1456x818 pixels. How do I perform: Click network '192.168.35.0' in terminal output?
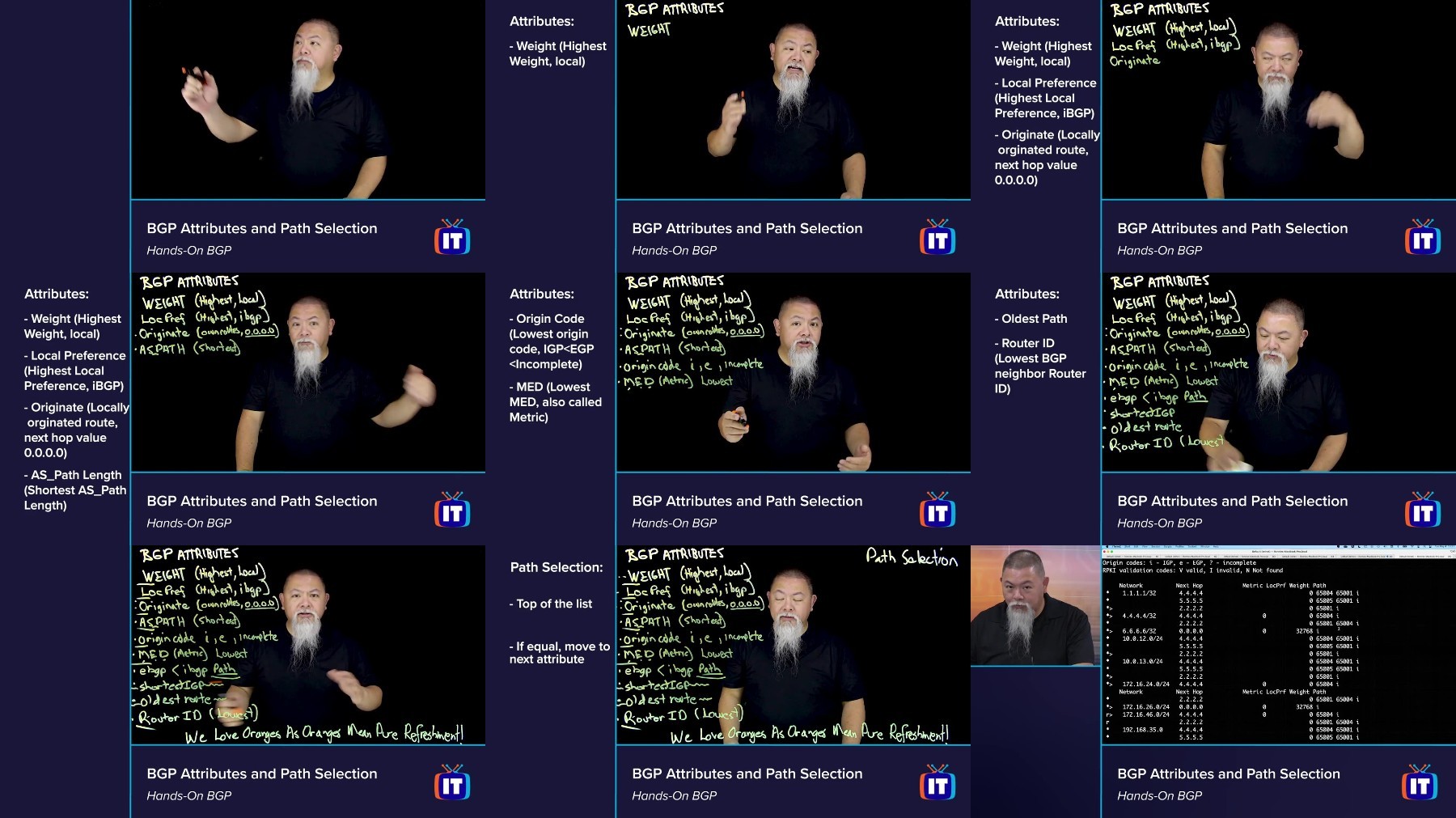1142,730
